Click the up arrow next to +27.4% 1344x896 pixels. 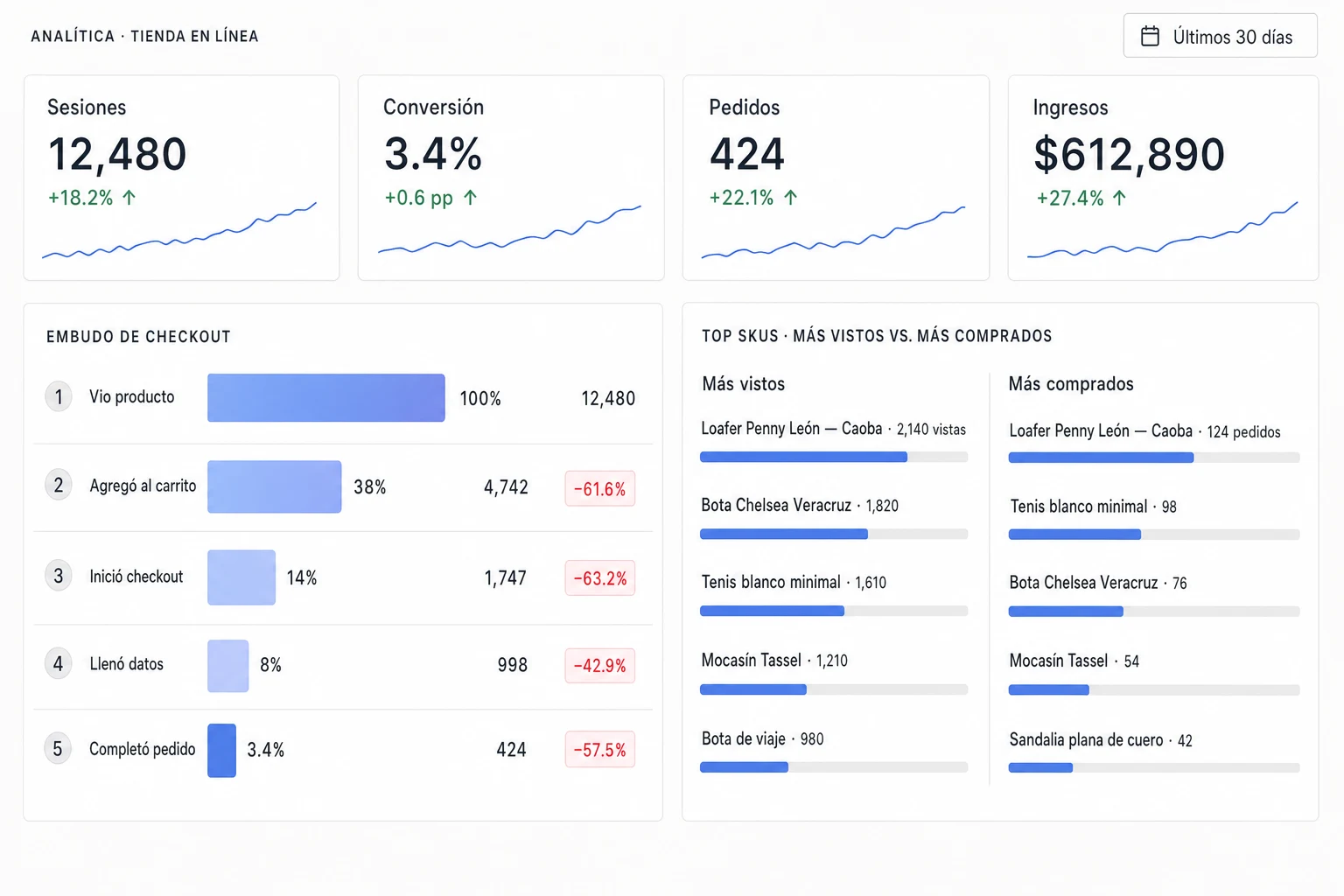point(1119,198)
